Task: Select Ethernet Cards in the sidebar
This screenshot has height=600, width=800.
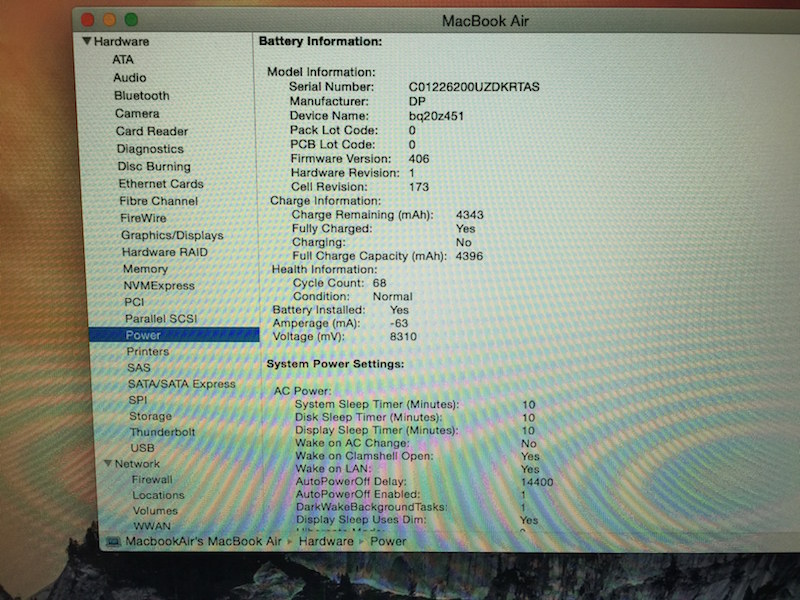Action: tap(161, 184)
